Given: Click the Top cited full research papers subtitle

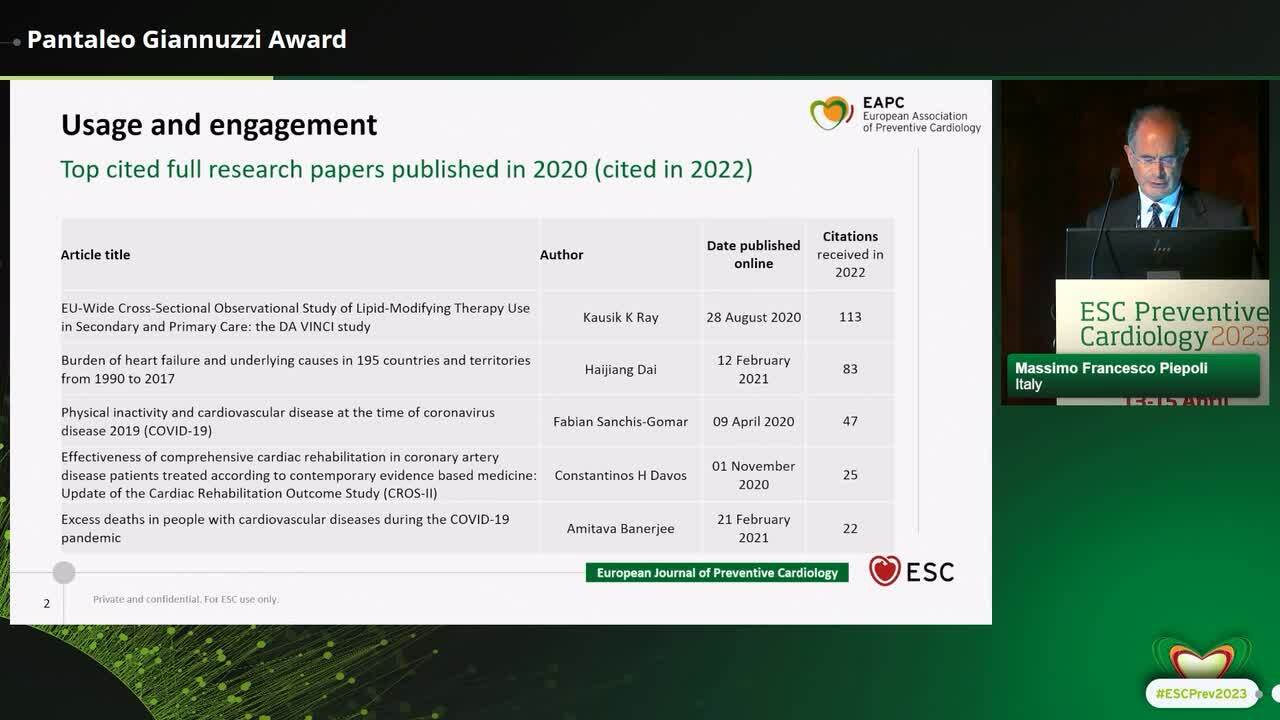Looking at the screenshot, I should (404, 169).
